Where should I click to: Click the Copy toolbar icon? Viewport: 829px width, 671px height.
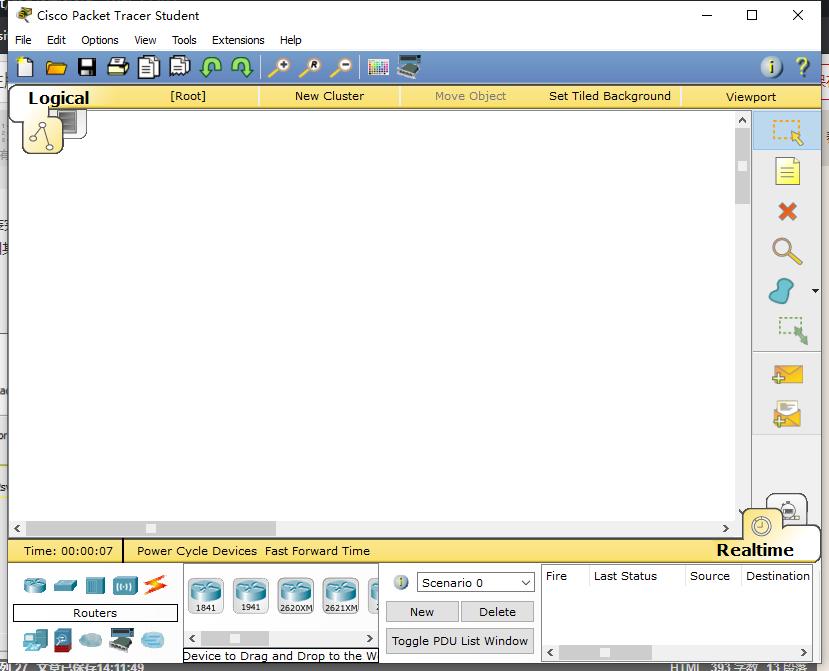click(x=149, y=67)
